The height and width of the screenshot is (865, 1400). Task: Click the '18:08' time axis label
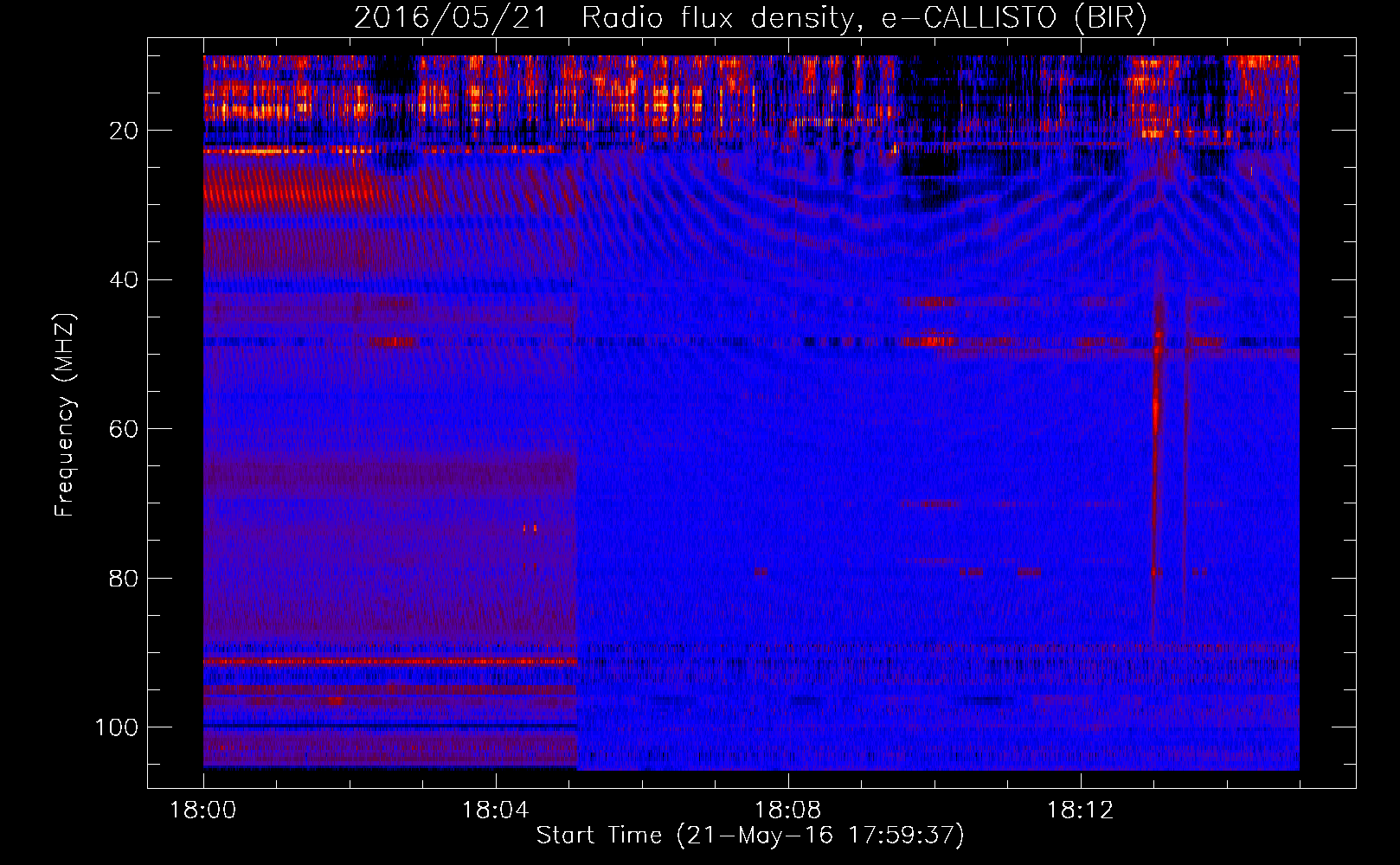pos(788,811)
